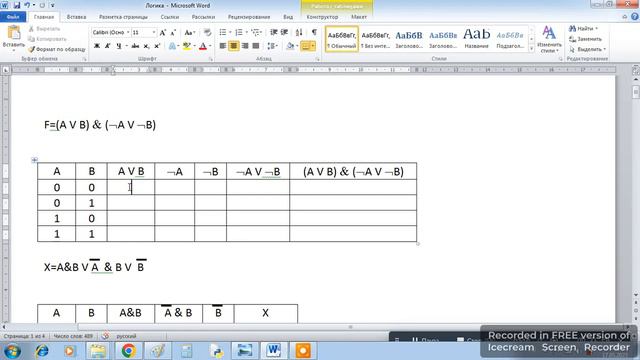Click the русский language status indicator
640x360 pixels.
pos(126,336)
